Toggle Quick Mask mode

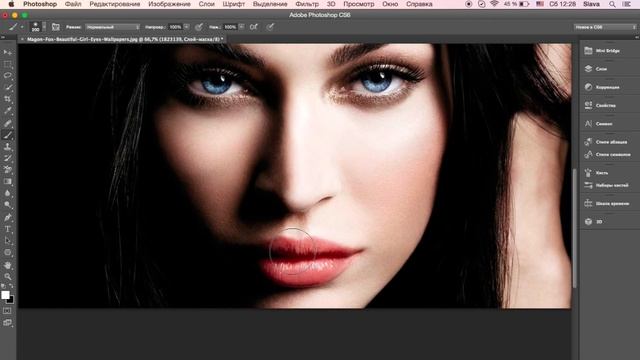point(7,311)
